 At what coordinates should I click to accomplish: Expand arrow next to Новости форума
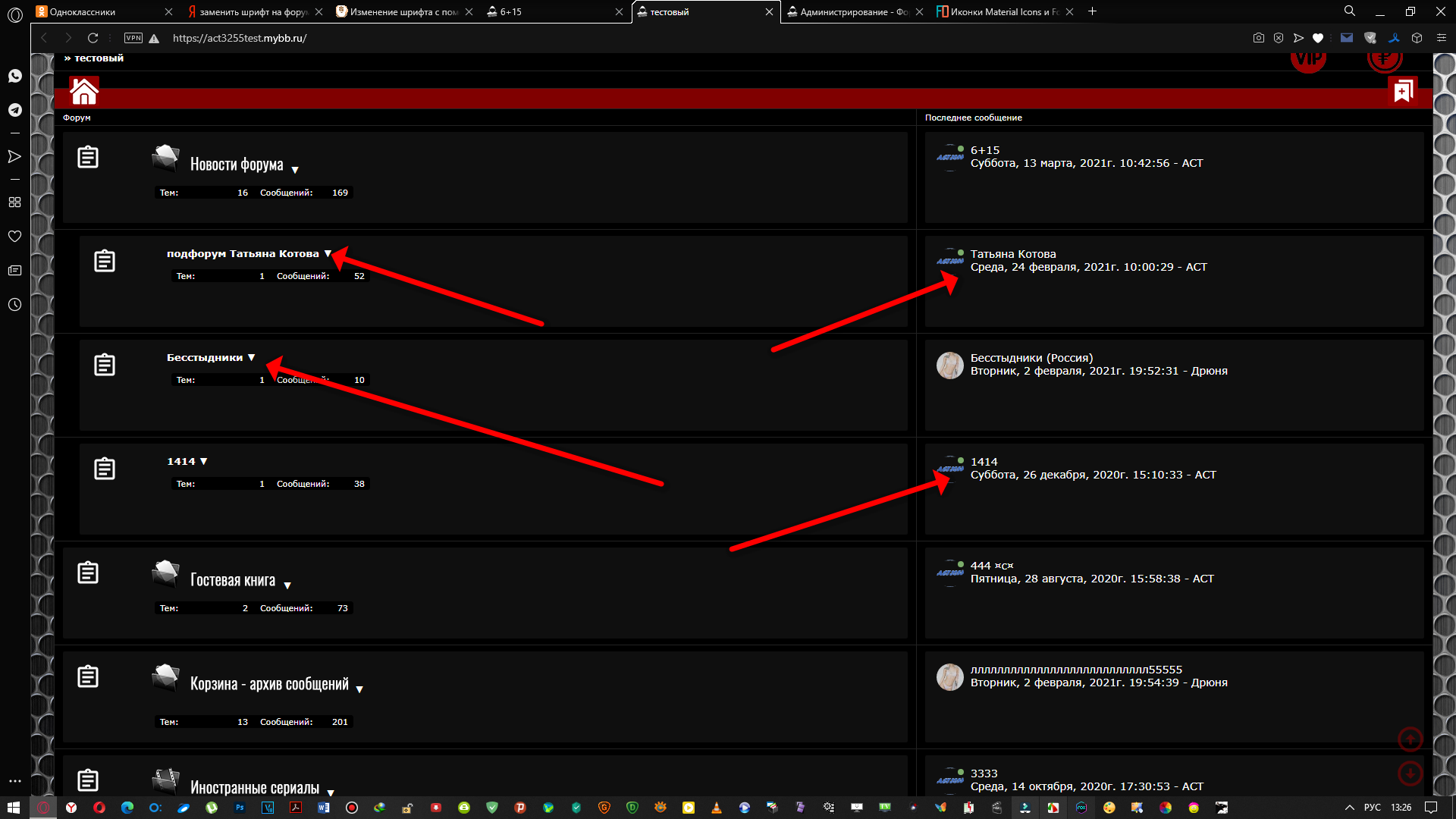coord(295,170)
